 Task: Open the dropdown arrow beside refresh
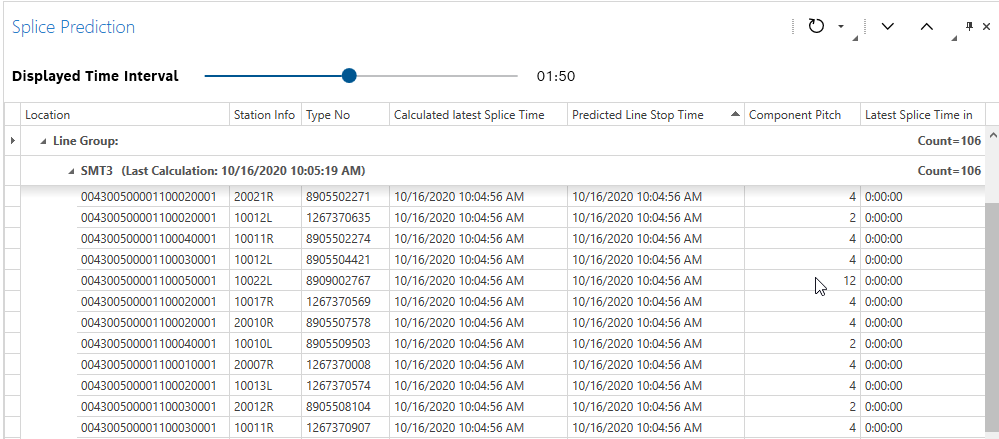(841, 27)
